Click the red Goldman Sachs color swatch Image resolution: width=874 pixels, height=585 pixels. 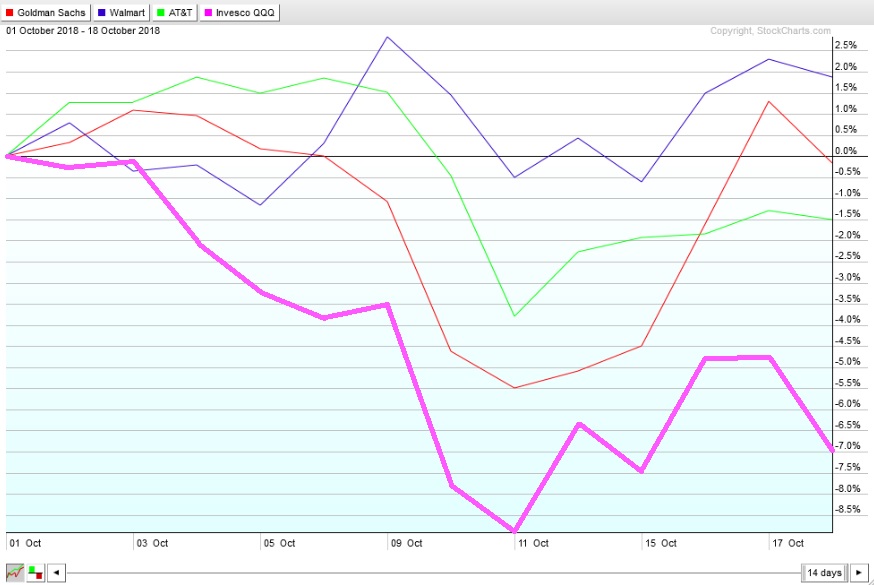coord(9,12)
